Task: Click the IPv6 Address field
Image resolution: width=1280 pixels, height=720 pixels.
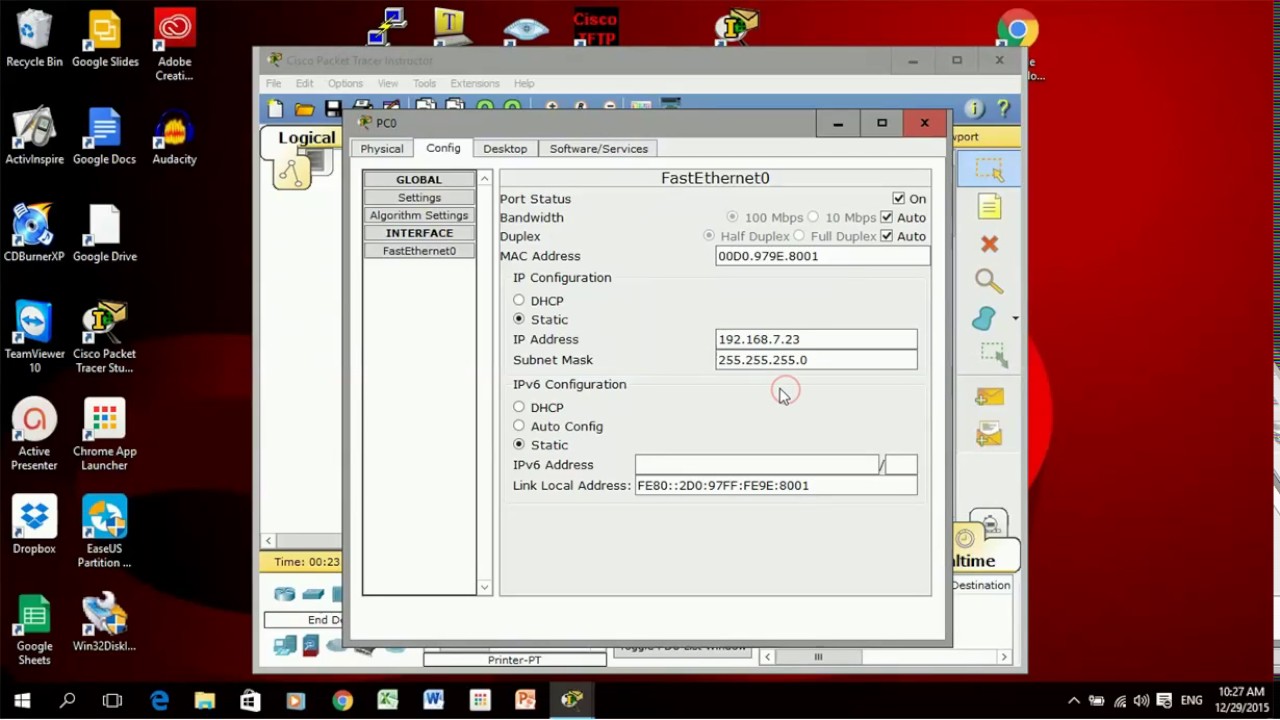Action: [x=757, y=465]
